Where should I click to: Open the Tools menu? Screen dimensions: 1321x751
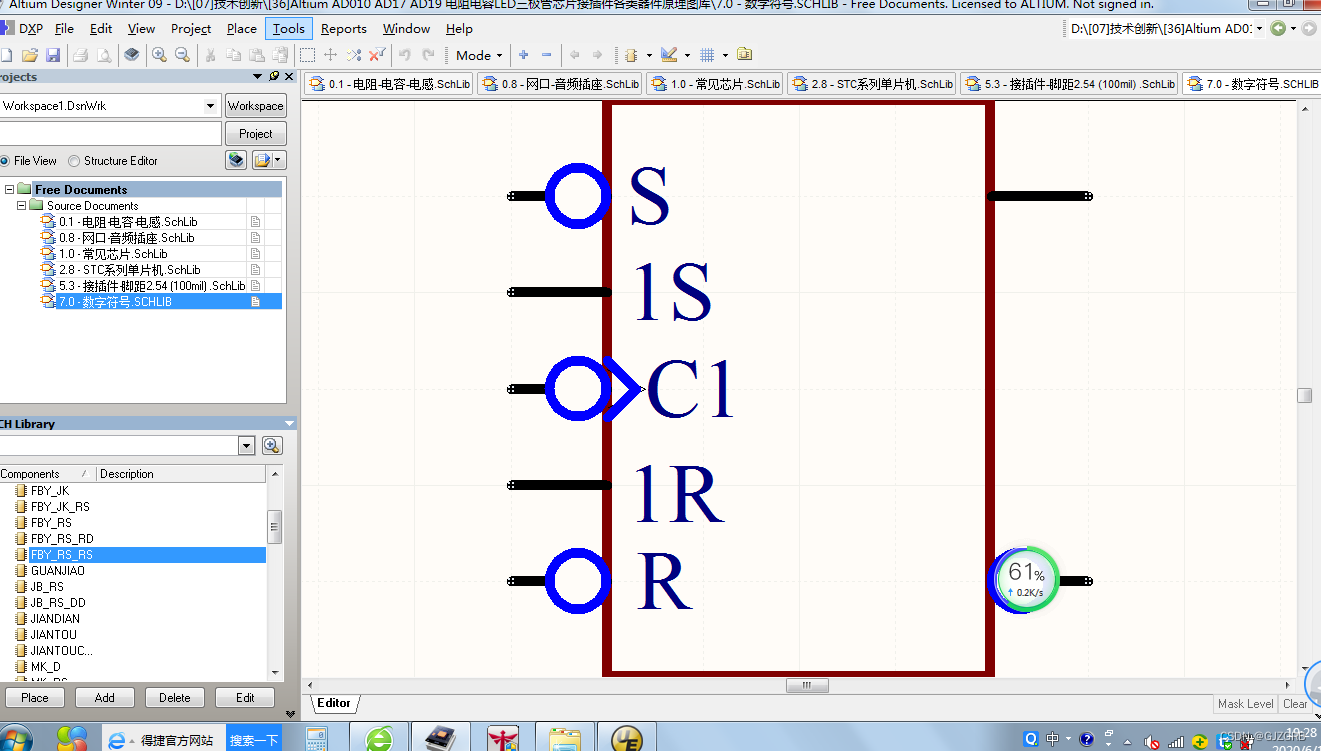(x=289, y=29)
